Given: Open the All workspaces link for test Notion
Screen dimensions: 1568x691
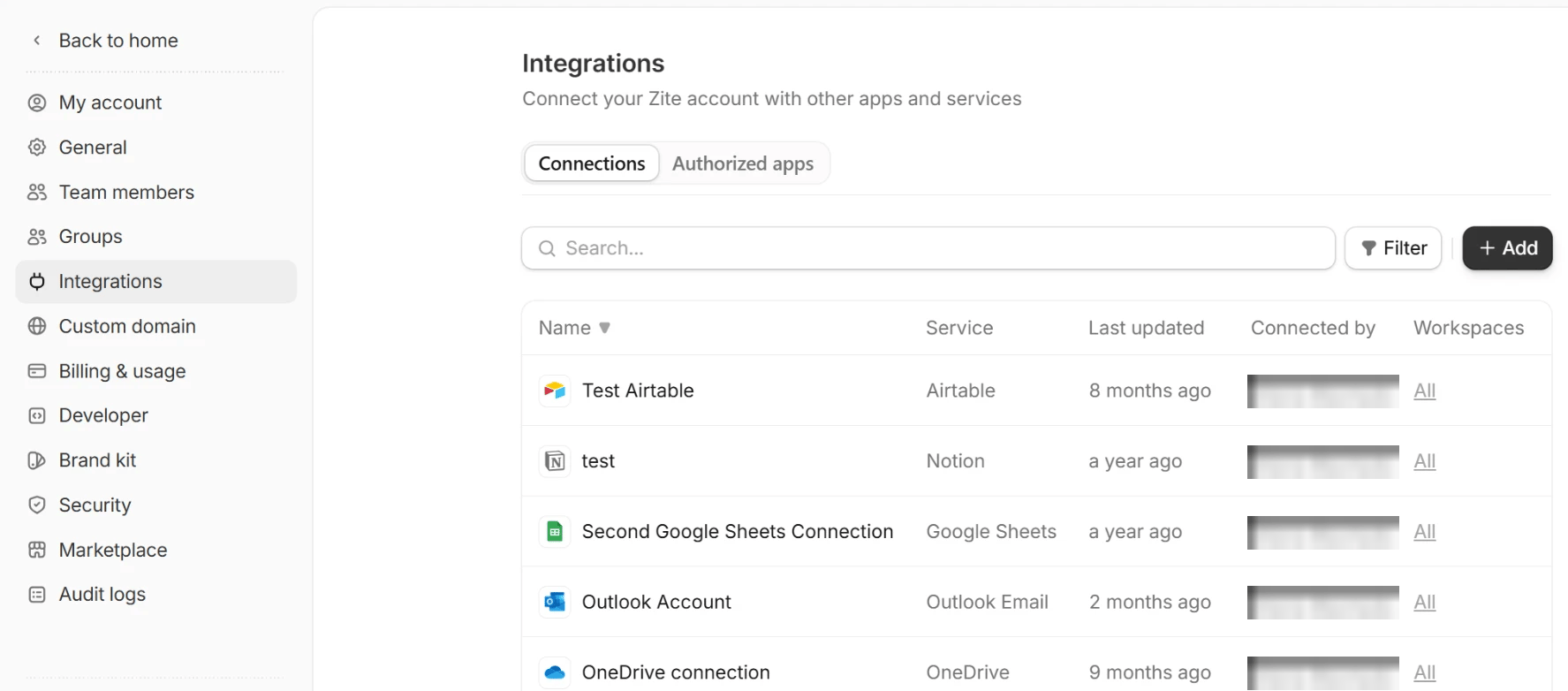Looking at the screenshot, I should 1425,461.
